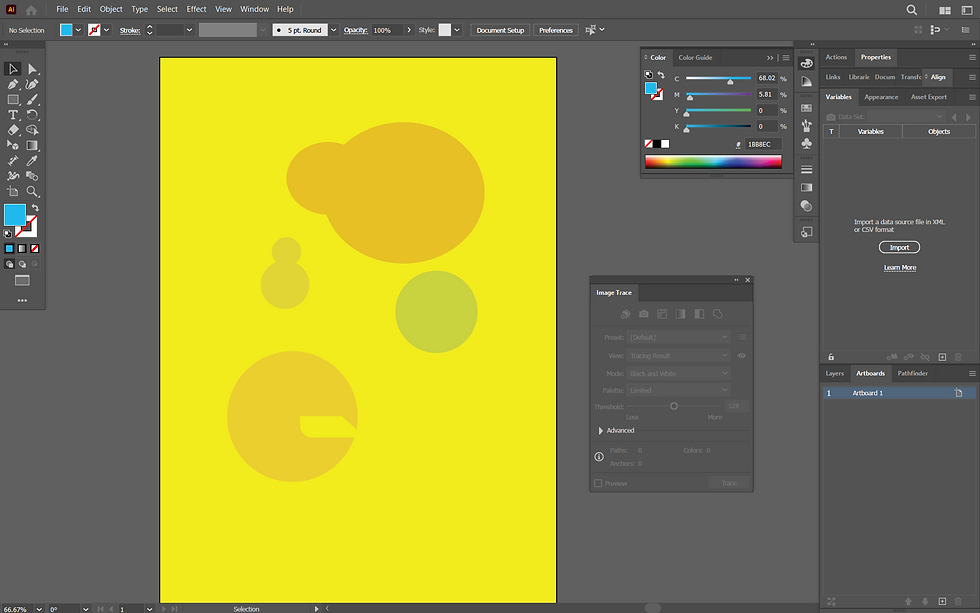Open the stroke color dropdown in control bar
Image resolution: width=980 pixels, height=613 pixels.
point(107,30)
